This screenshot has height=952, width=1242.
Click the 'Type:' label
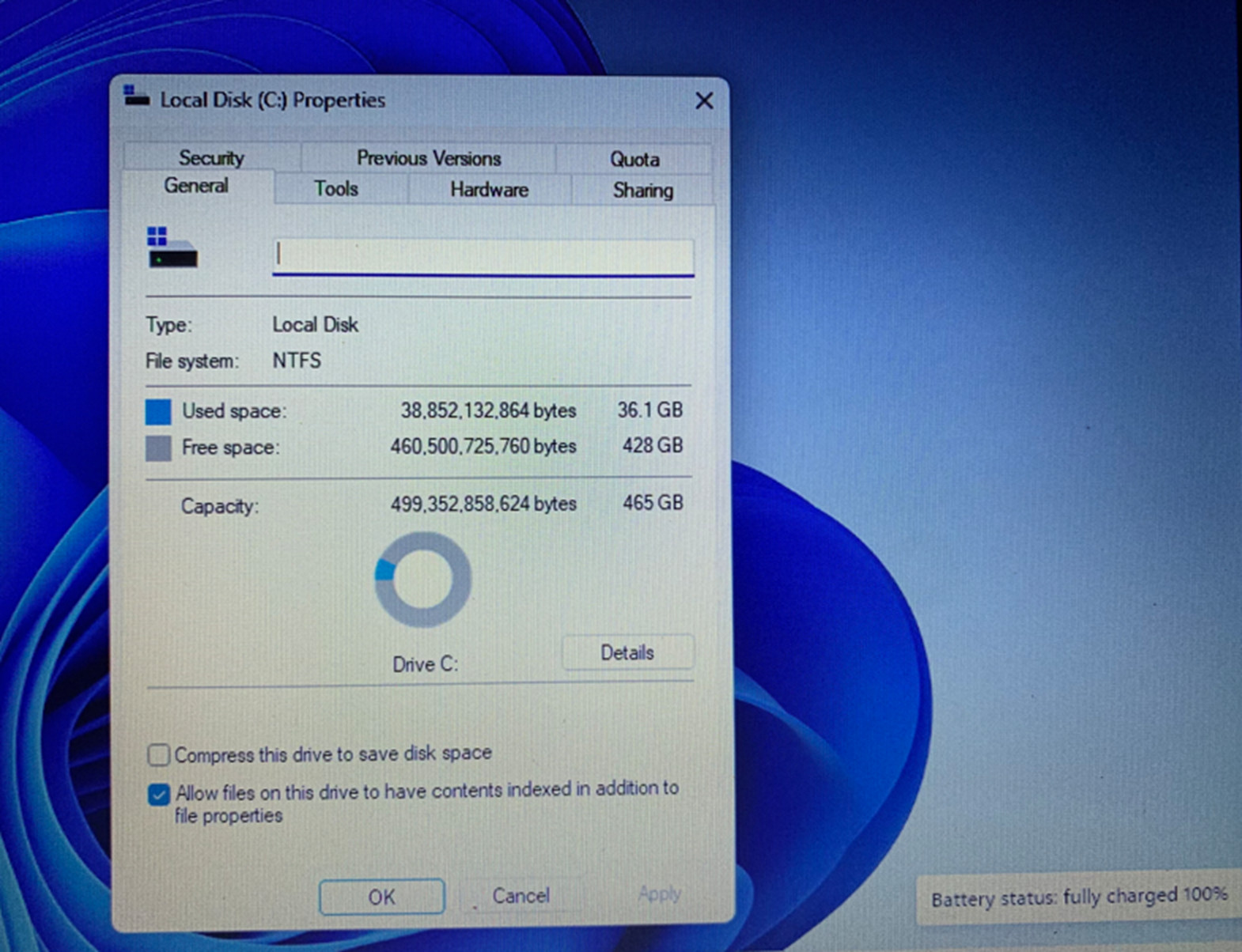pos(169,325)
